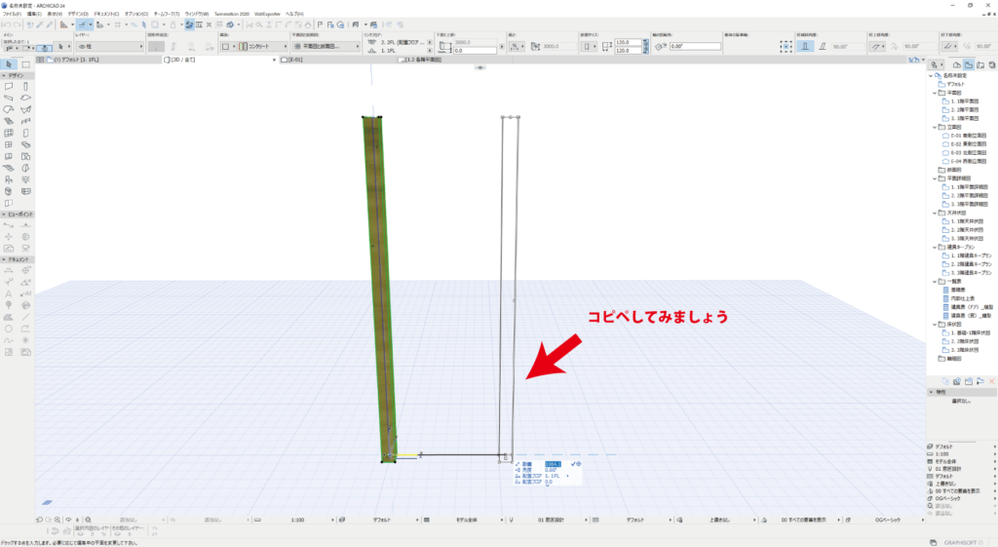The height and width of the screenshot is (547, 998).
Task: Select the Mesh tool in toolbox
Action: pyautogui.click(x=9, y=168)
